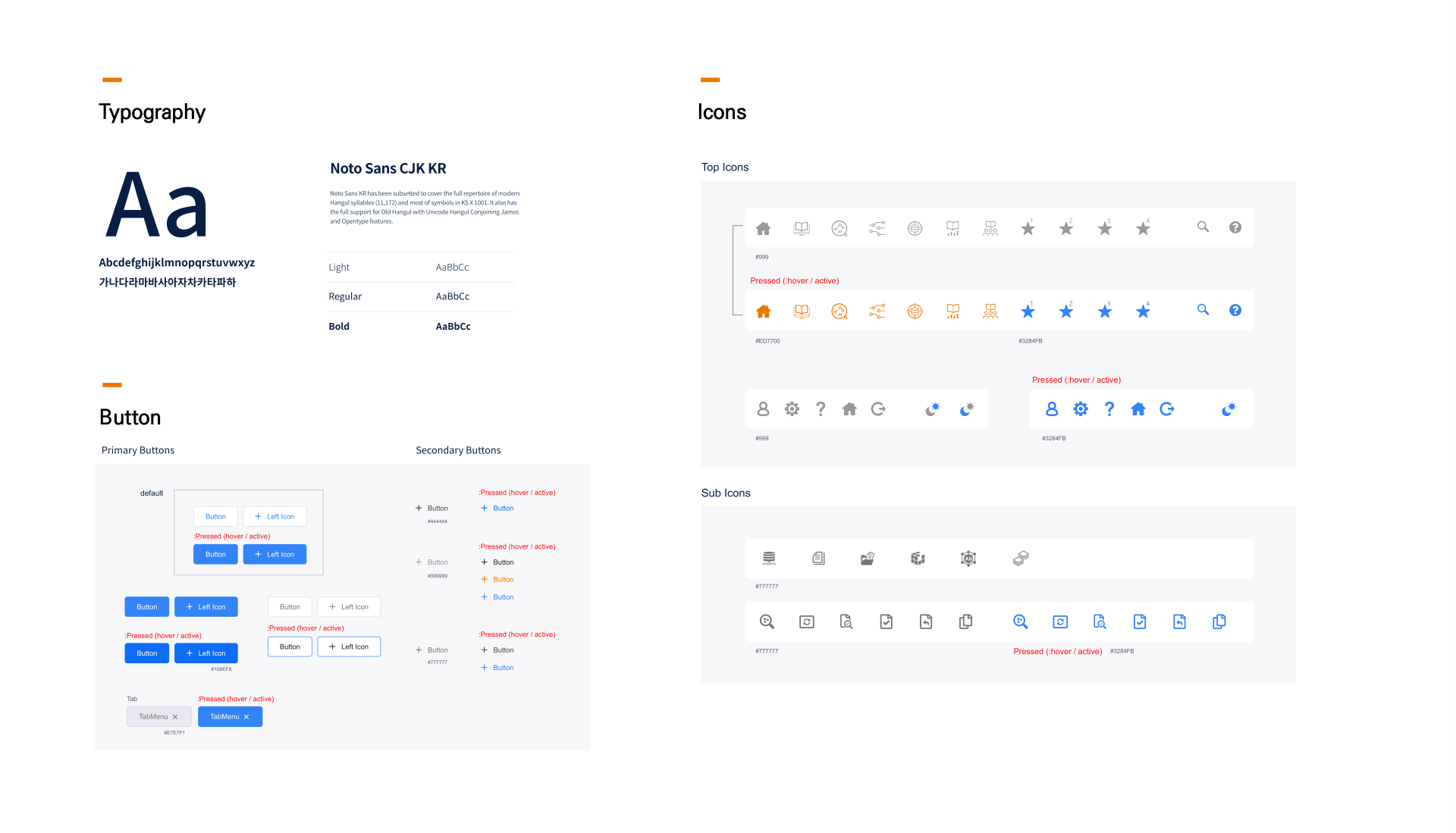Select the gray database stack sub icon
1456x833 pixels.
pos(769,559)
